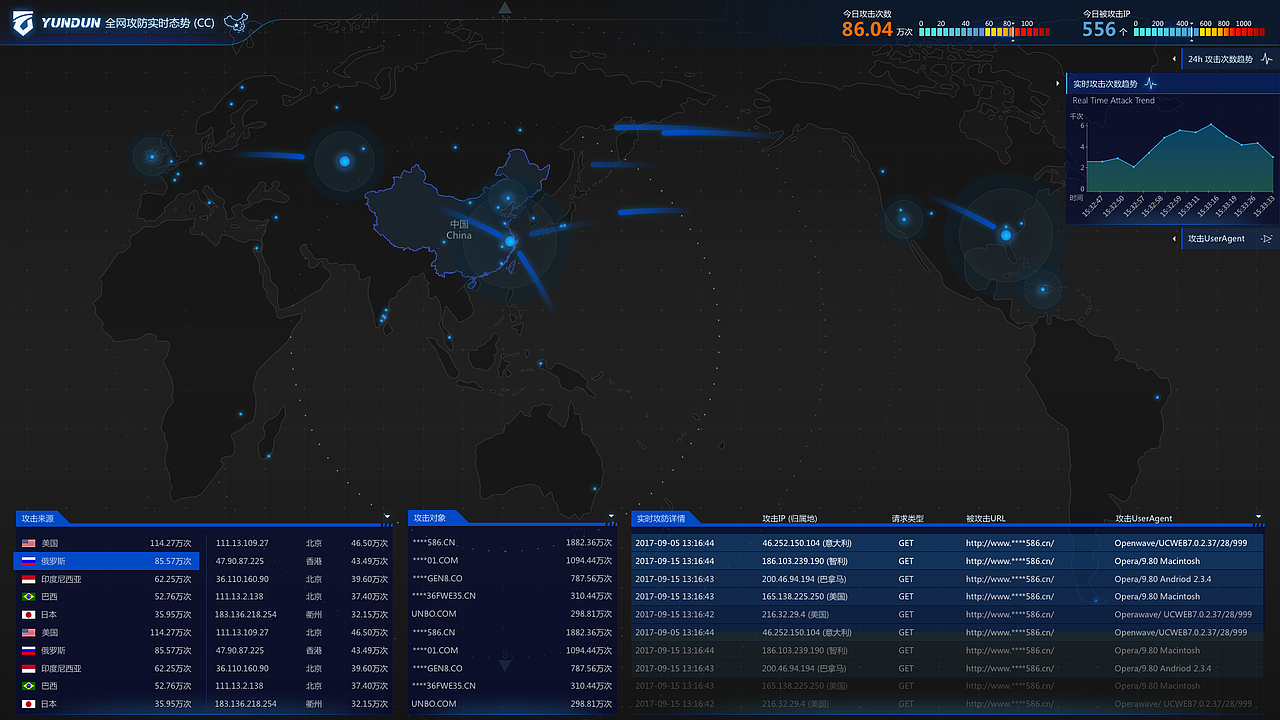The image size is (1280, 720).
Task: Select the highlighted 俄罗斯 85.57万次 row
Action: click(106, 561)
